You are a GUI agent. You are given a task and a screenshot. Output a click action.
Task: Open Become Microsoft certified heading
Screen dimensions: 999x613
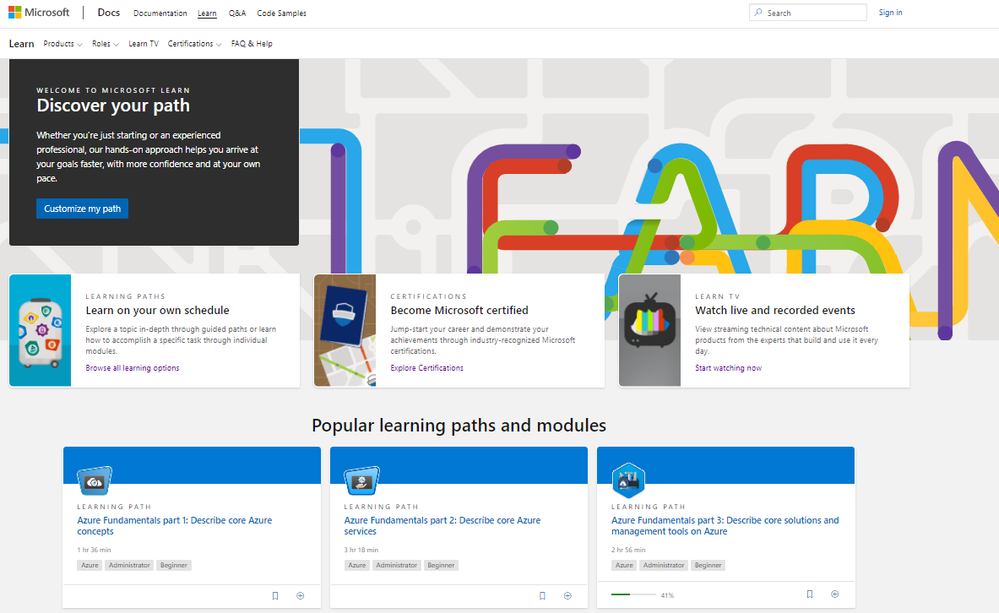pos(459,310)
